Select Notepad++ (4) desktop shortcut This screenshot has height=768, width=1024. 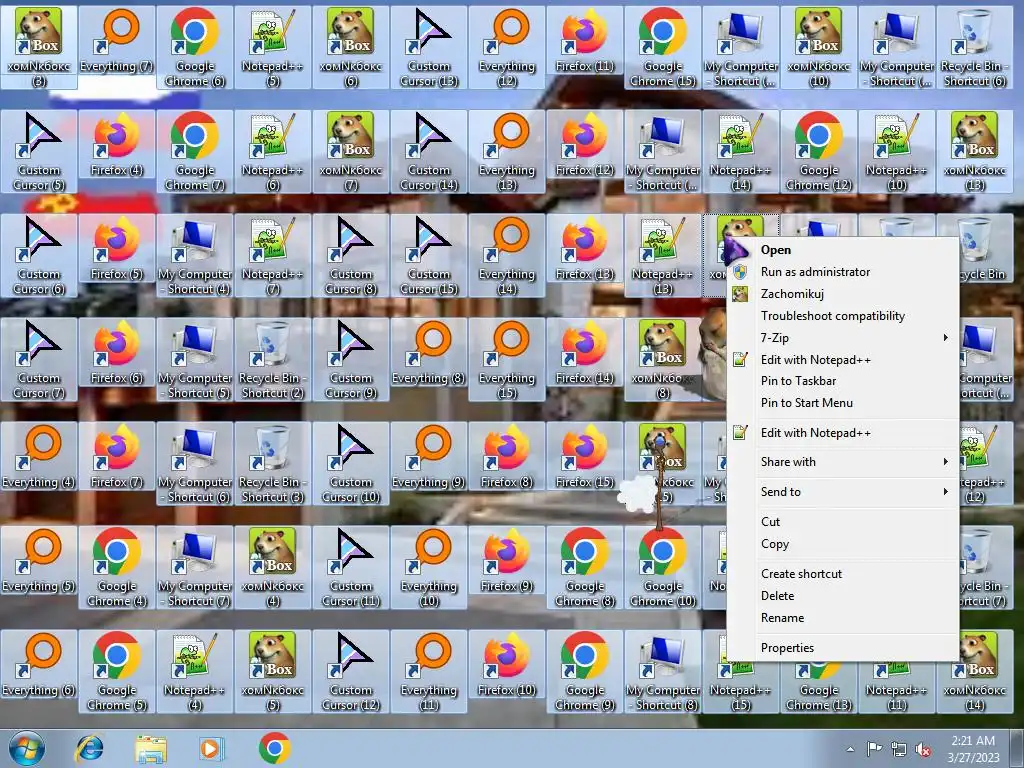[x=195, y=671]
